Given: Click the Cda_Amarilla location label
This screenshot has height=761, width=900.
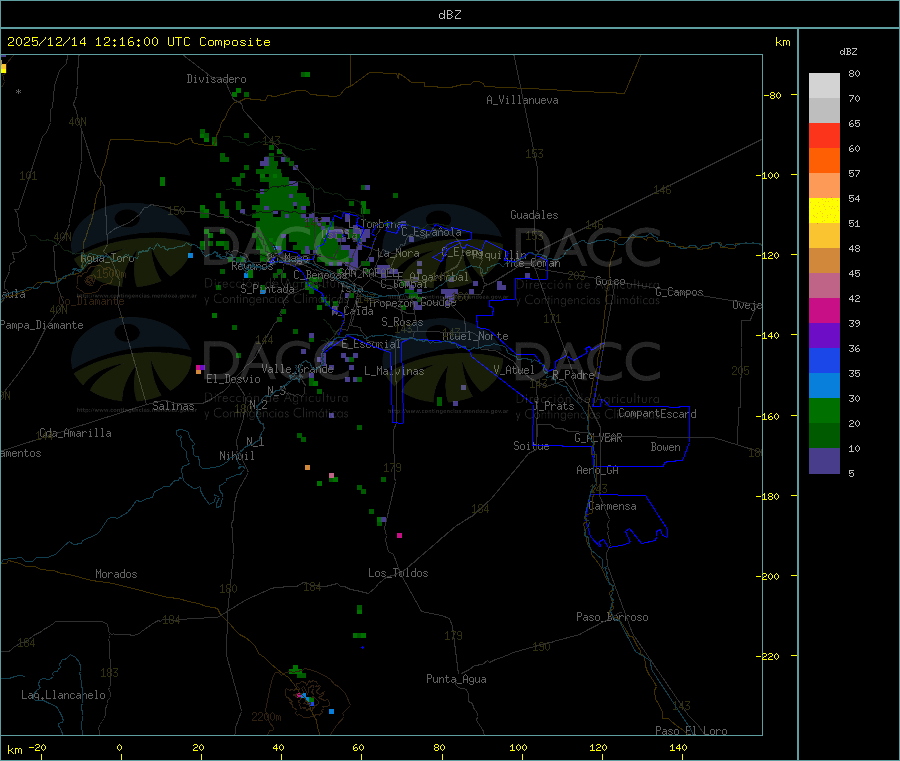Looking at the screenshot, I should 75,433.
